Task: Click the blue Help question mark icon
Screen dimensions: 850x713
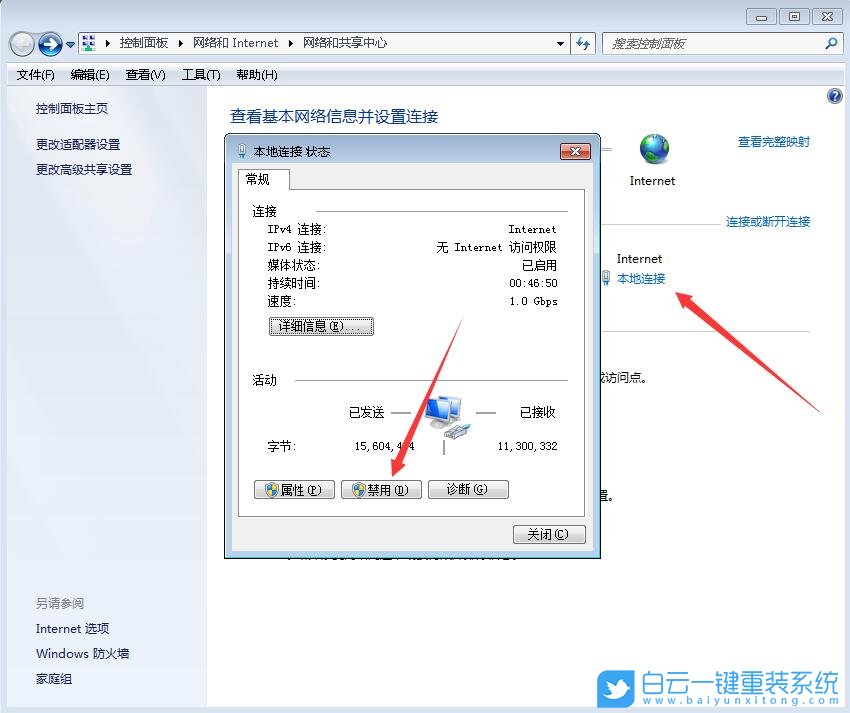Action: [x=835, y=95]
